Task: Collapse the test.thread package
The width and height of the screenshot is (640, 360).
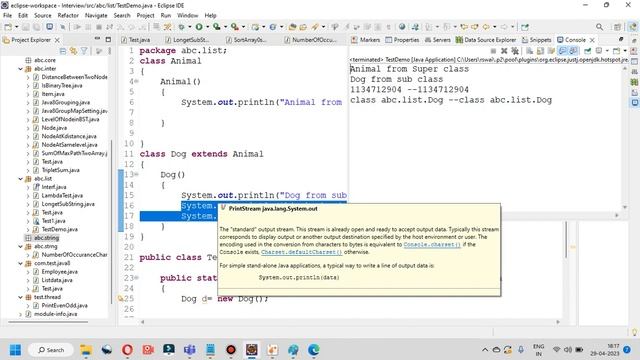Action: point(20,297)
